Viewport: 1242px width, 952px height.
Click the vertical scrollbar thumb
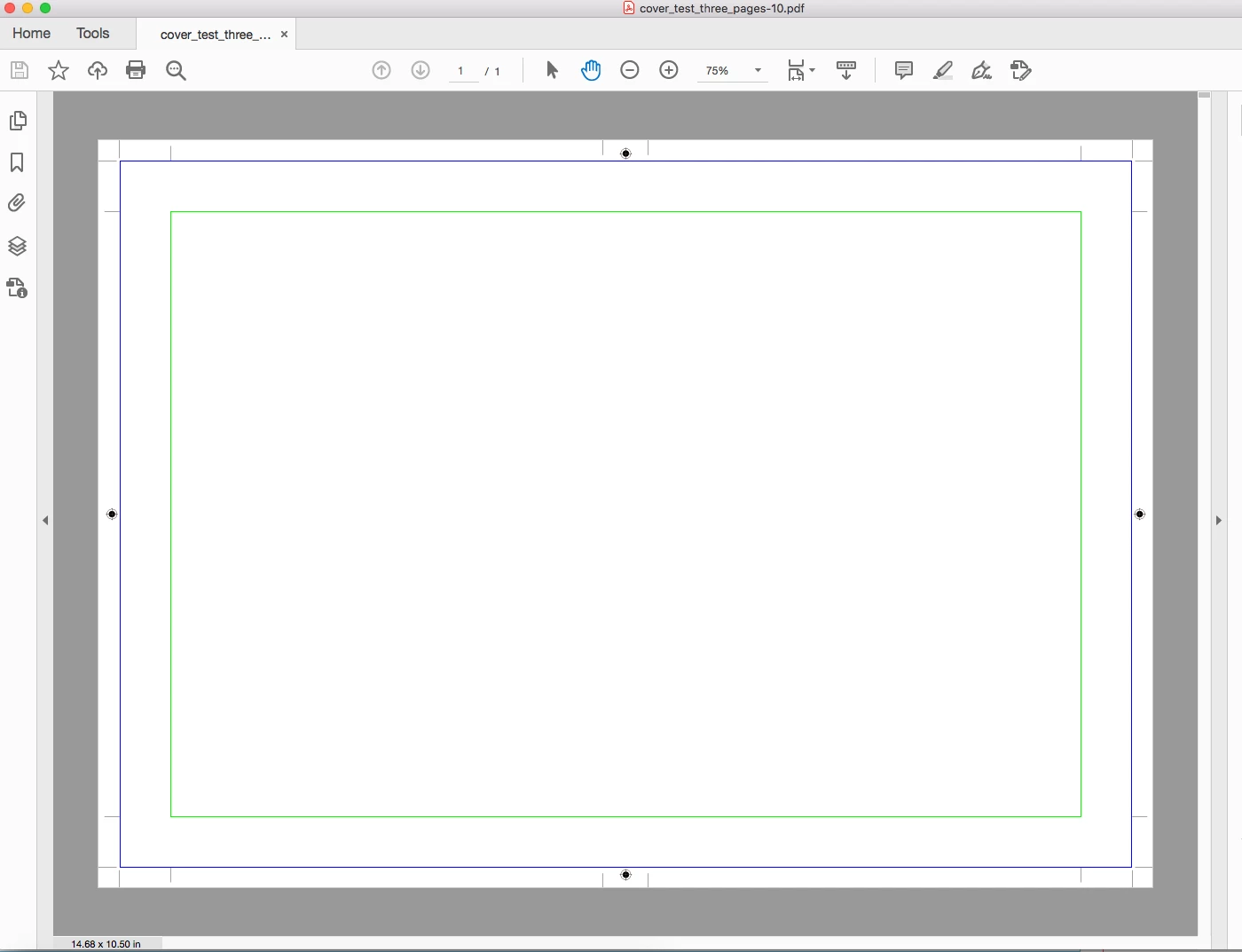pos(1204,95)
